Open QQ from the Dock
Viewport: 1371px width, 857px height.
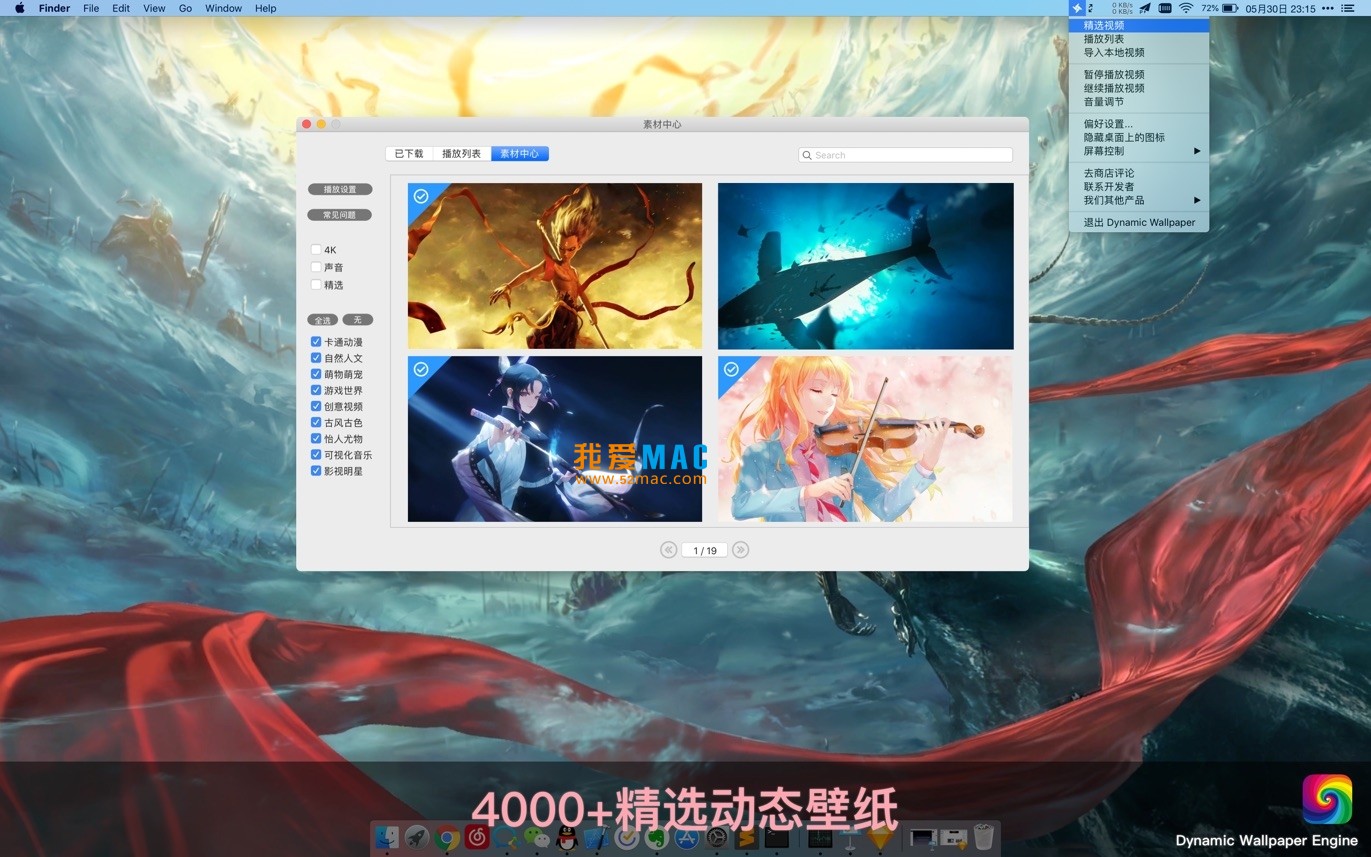click(565, 839)
